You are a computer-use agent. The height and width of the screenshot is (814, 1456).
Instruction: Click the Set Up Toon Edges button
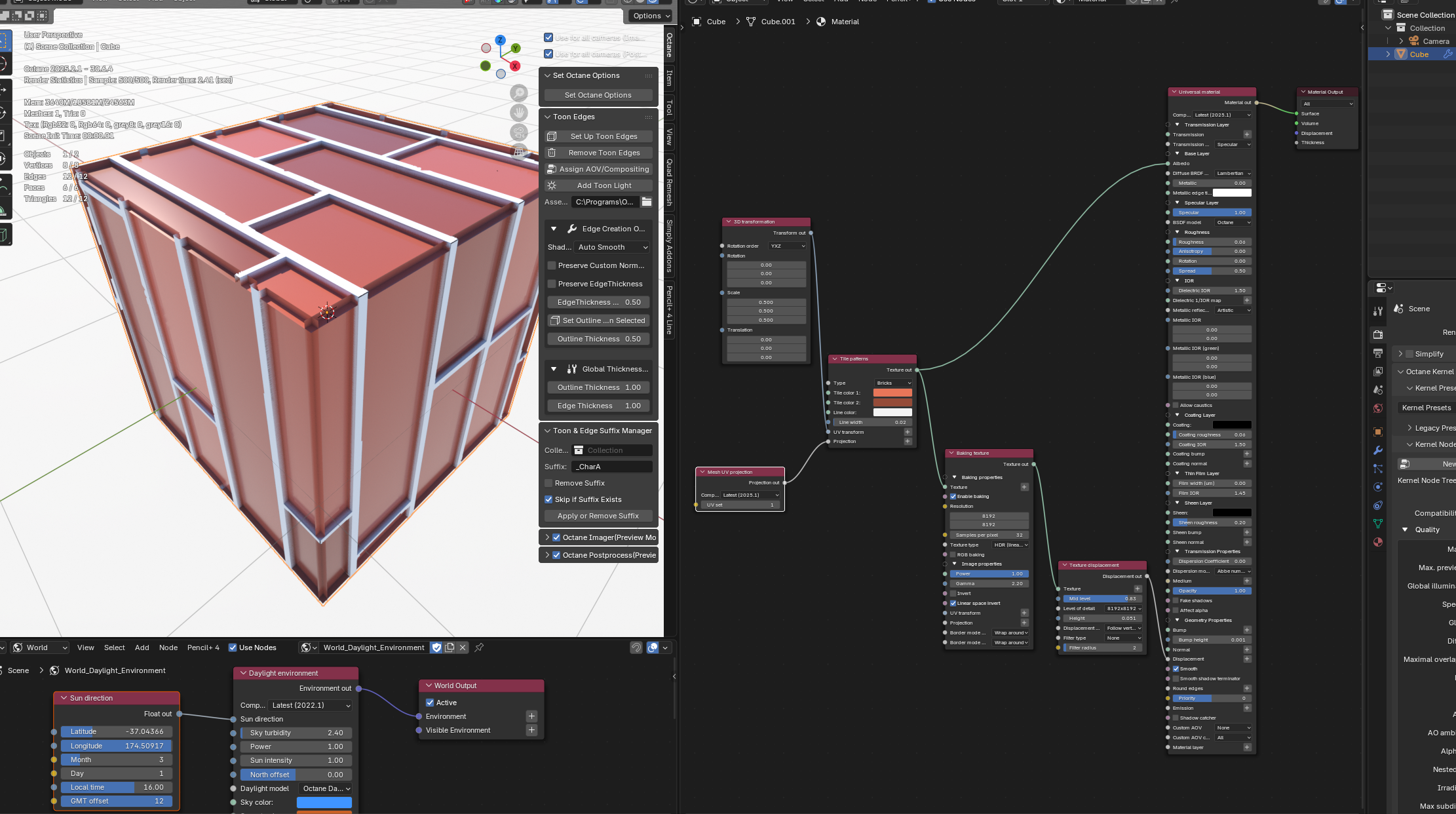tap(598, 136)
